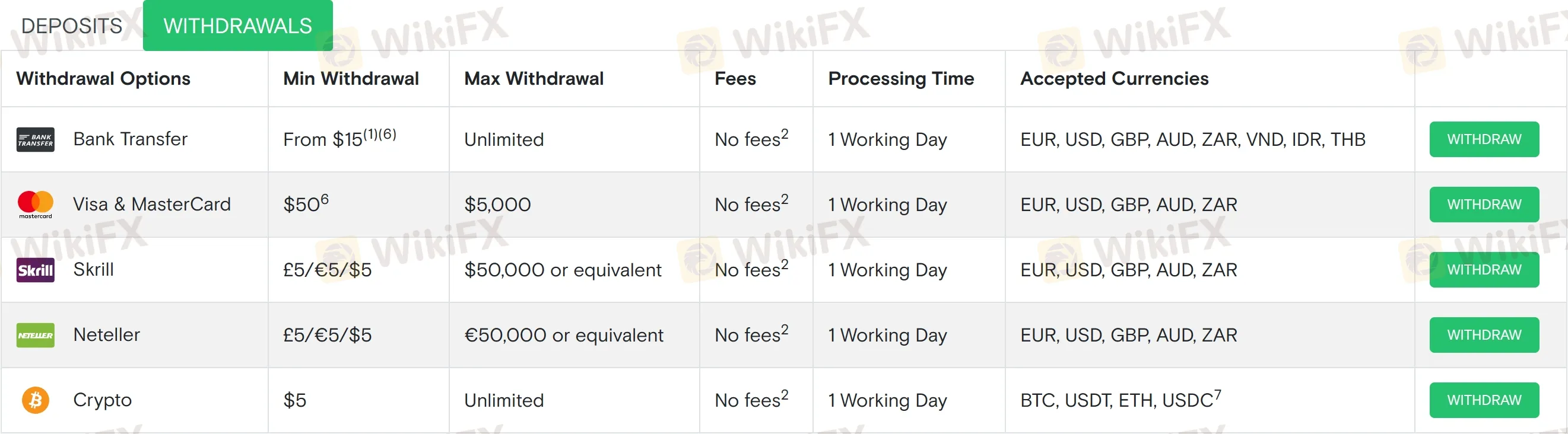
Task: Click the MasterCard logo icon
Action: [35, 204]
